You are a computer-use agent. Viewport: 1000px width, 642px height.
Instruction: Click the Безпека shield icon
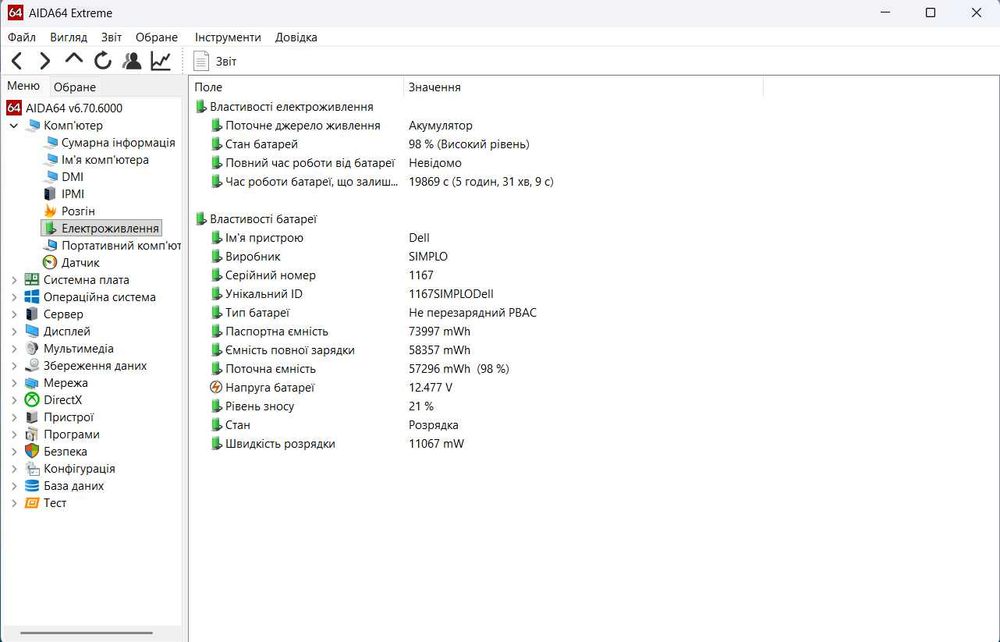pyautogui.click(x=32, y=451)
